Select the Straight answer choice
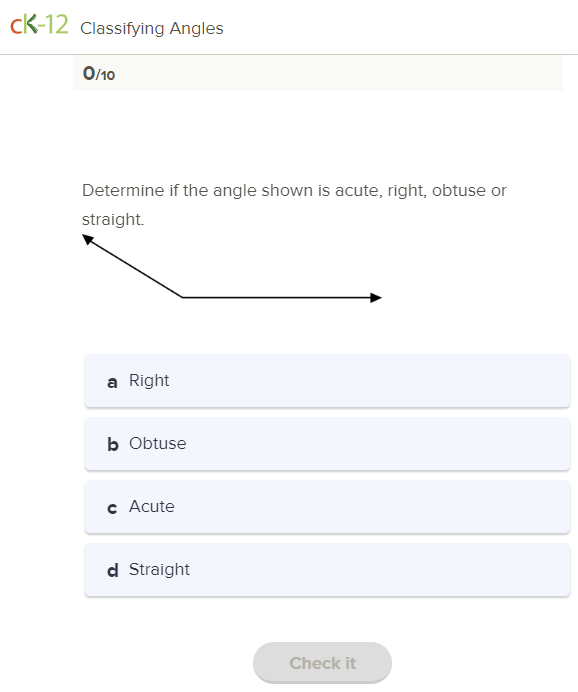This screenshot has width=578, height=692. 327,570
